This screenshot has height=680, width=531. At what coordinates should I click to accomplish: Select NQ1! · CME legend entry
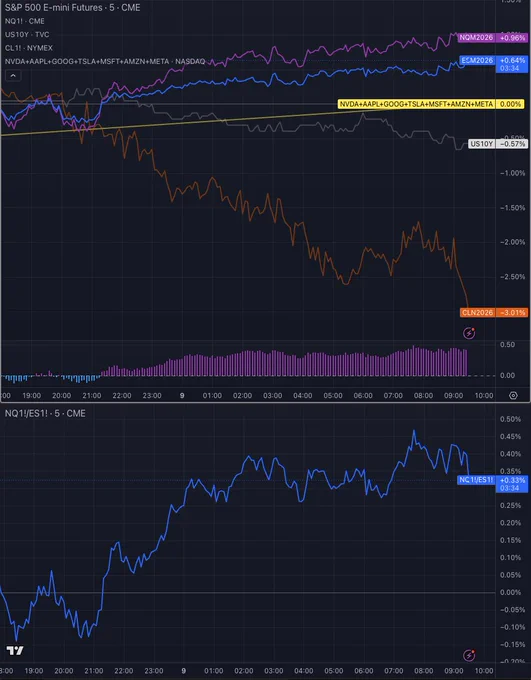click(x=25, y=21)
